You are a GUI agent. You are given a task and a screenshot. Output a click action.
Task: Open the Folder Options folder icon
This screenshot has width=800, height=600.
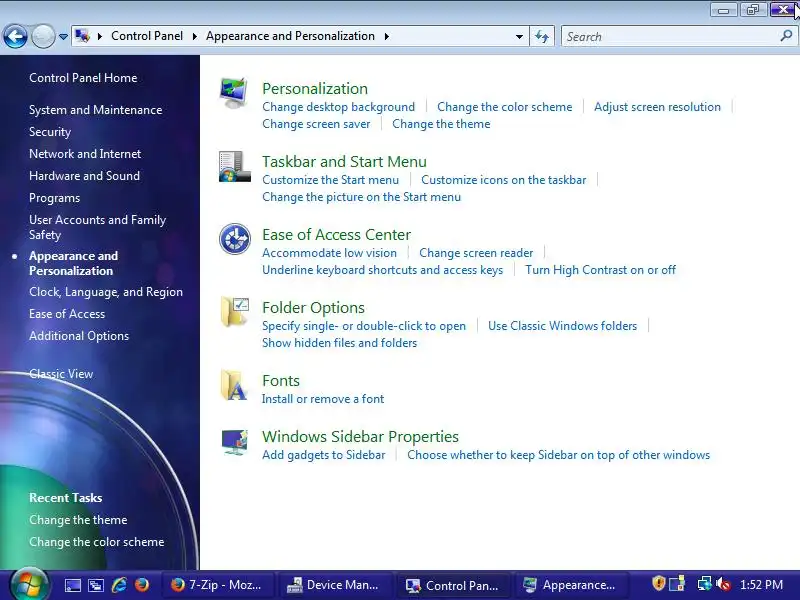pos(235,312)
